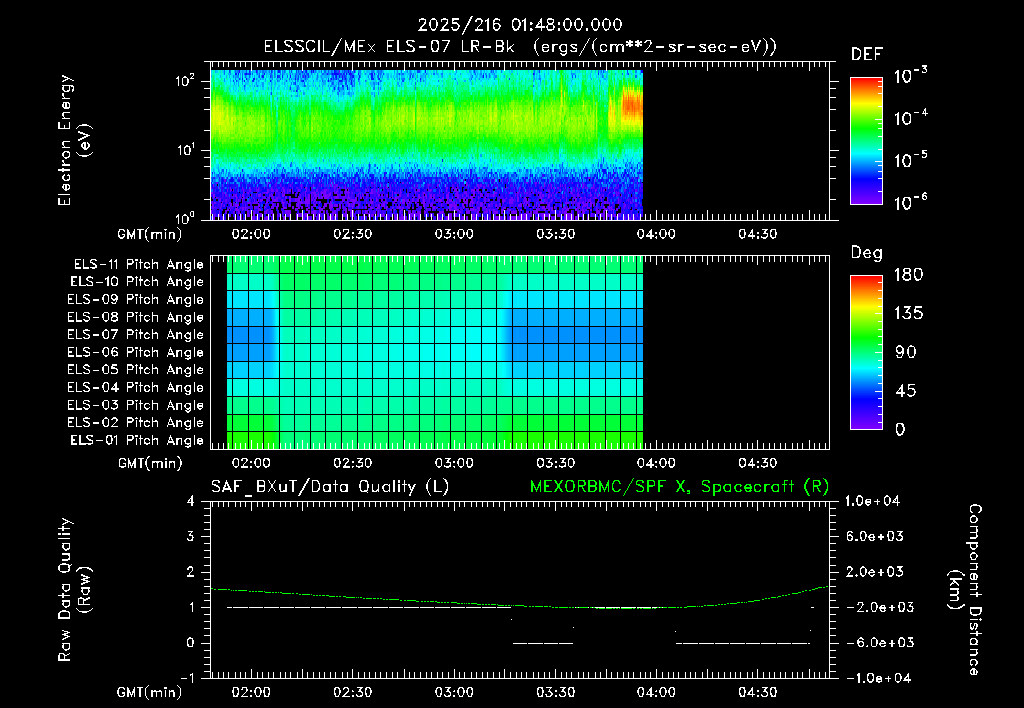
Task: Select the ELS-11 Pitch Angle row label
Action: coord(138,265)
